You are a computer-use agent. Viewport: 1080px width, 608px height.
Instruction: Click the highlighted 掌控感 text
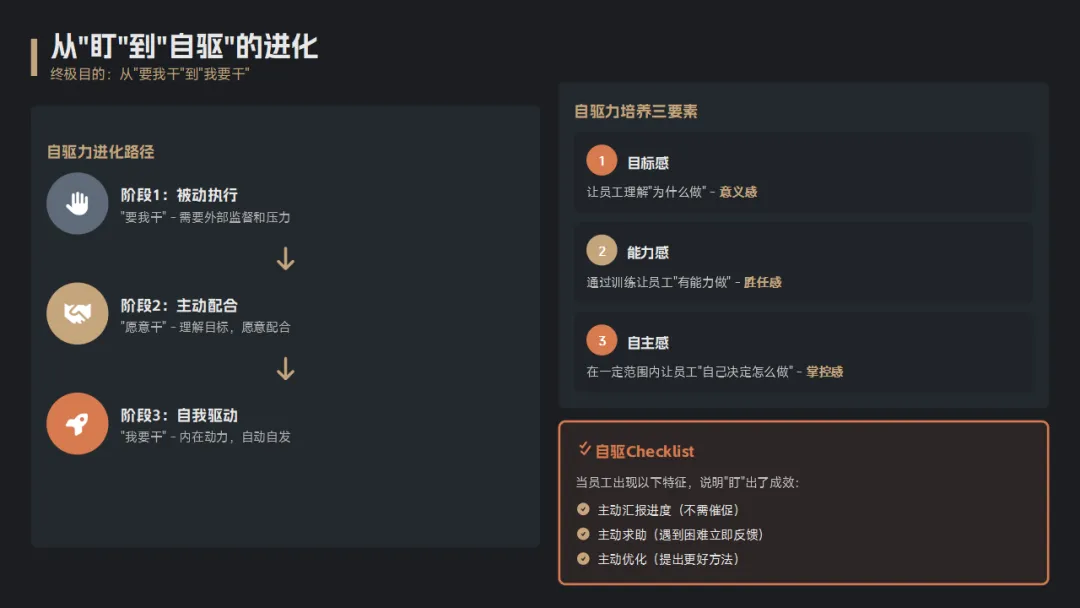click(824, 372)
